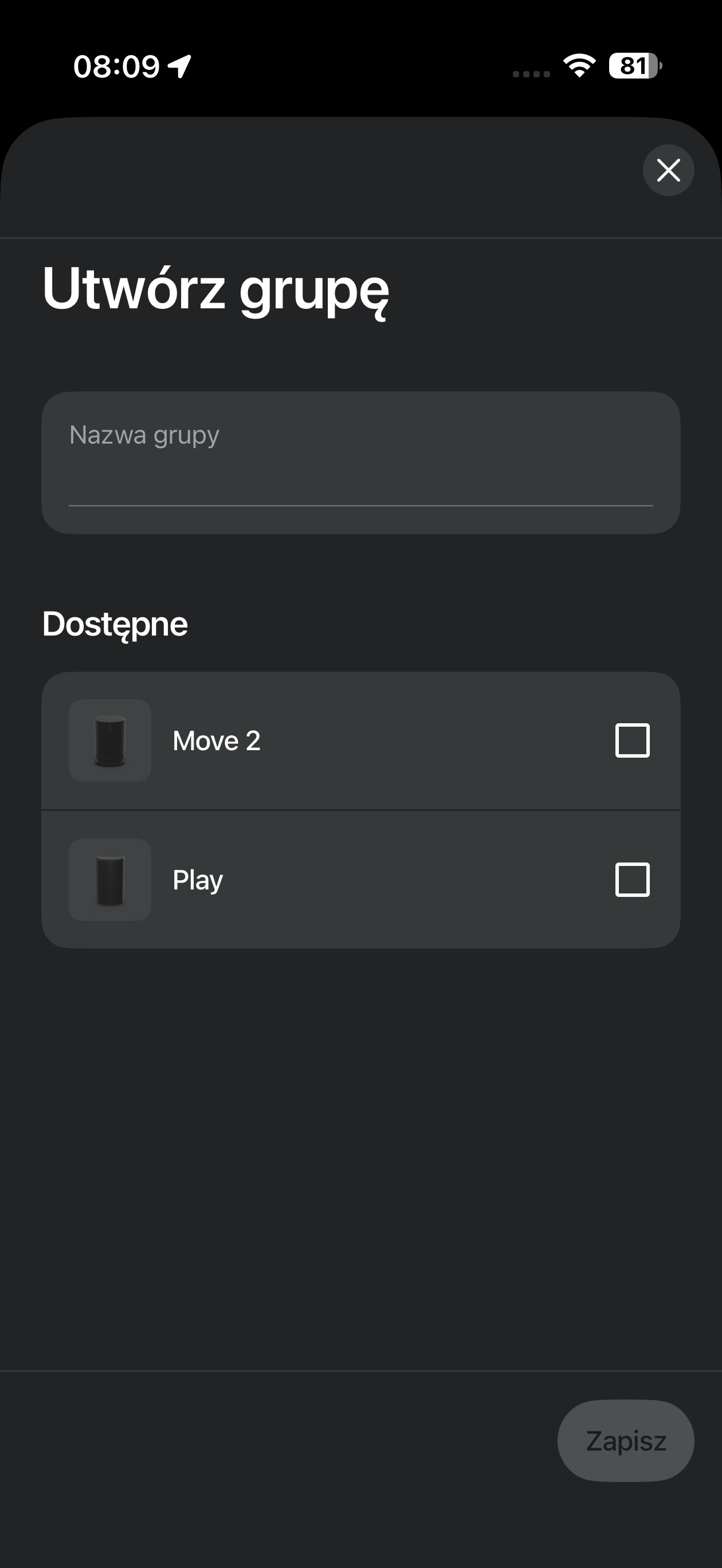Tap the divider between Move 2 and Play

360,810
